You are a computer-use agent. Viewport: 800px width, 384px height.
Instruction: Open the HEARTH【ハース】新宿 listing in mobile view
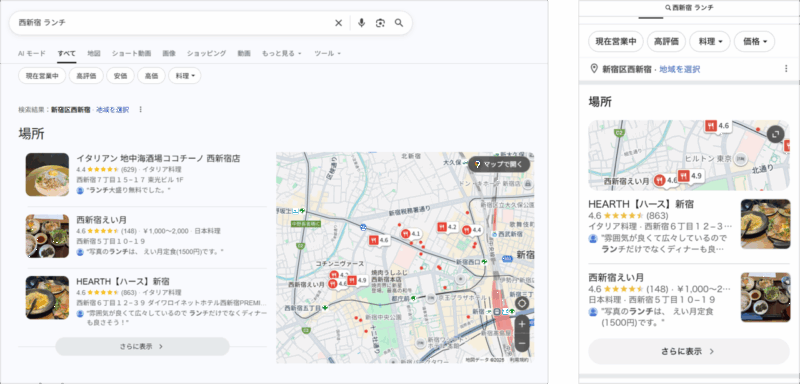641,204
